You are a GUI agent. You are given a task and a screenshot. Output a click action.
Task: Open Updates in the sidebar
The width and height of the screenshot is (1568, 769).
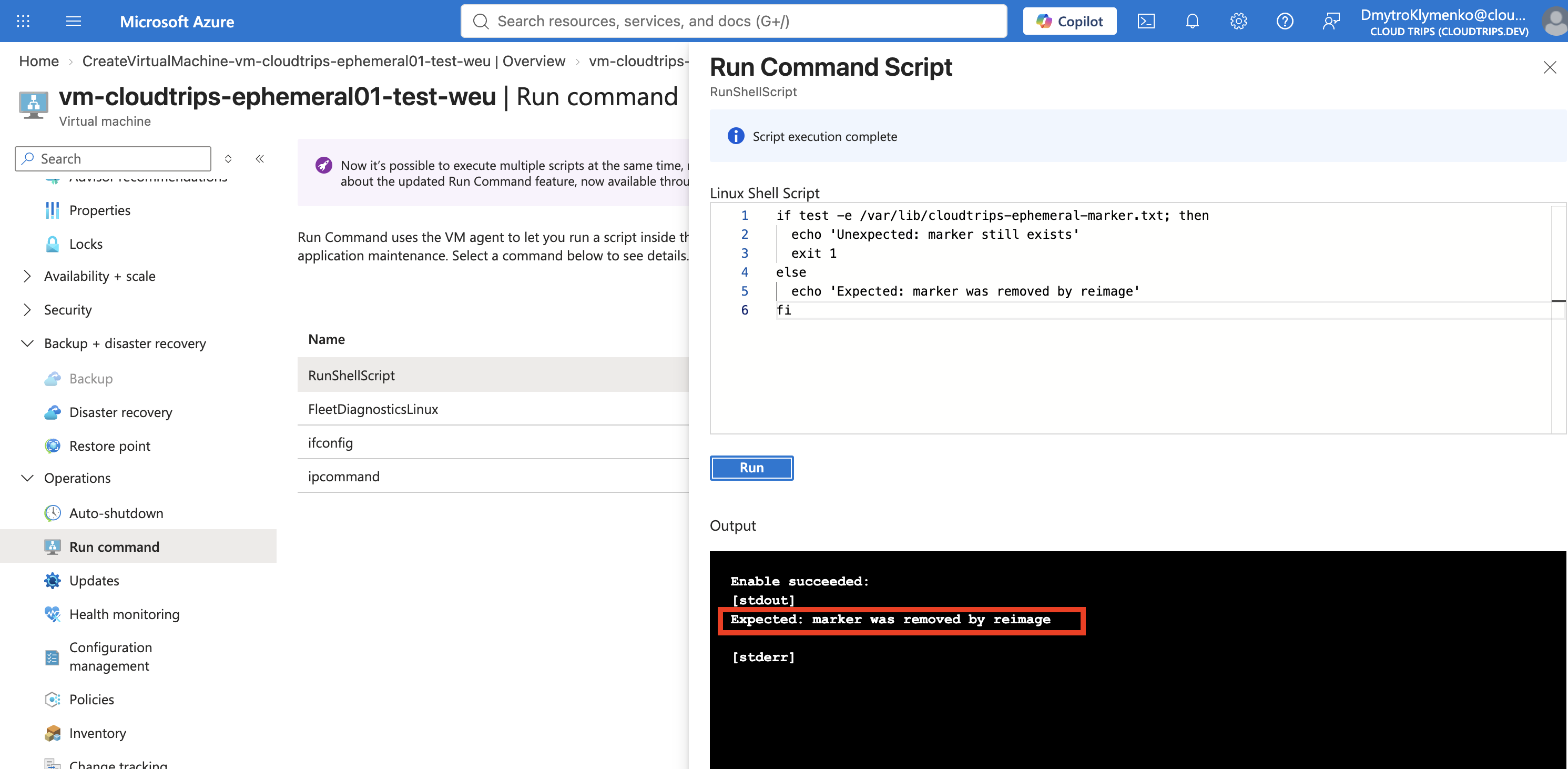[94, 580]
